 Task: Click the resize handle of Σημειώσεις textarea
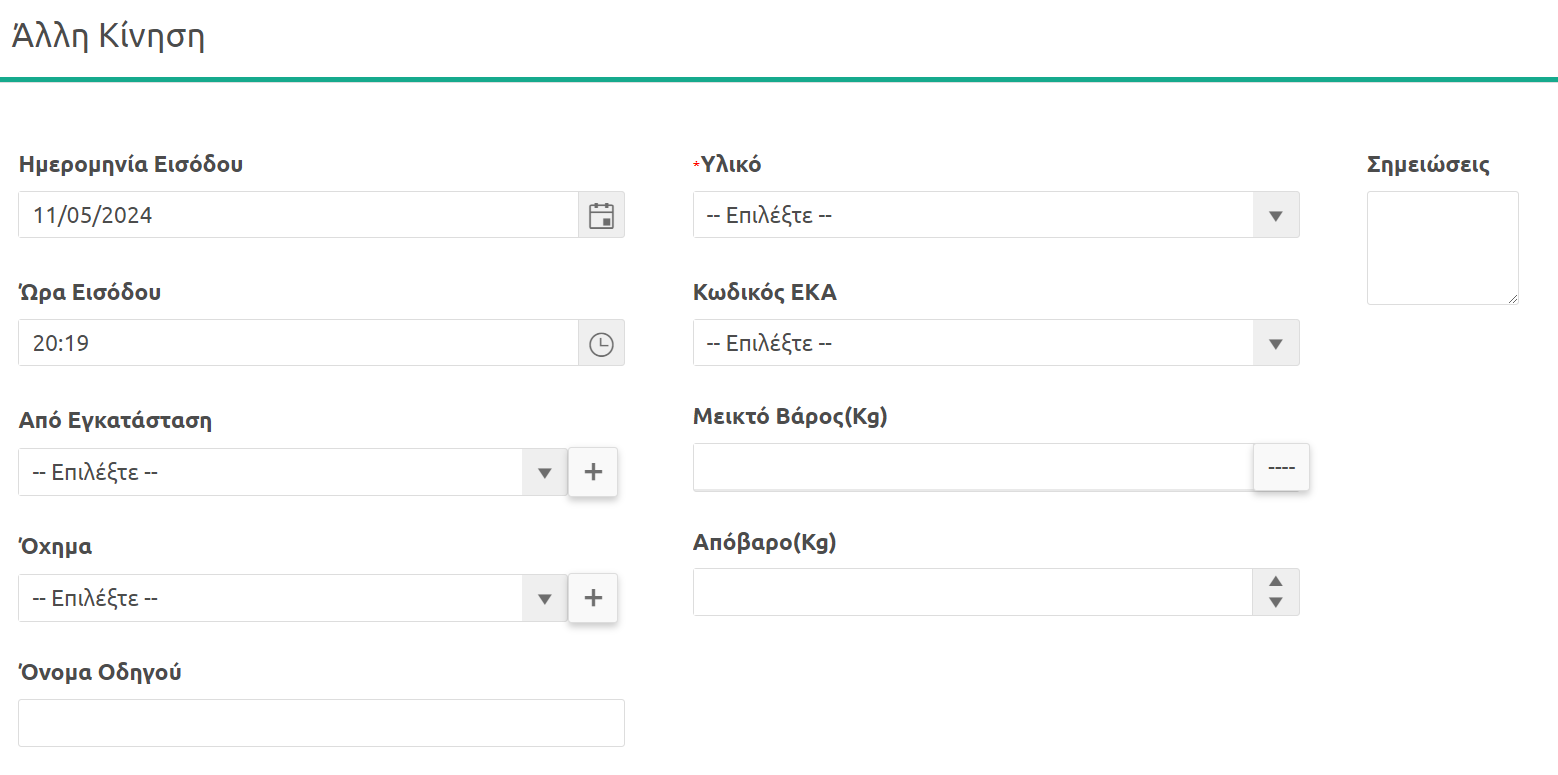[x=1513, y=298]
